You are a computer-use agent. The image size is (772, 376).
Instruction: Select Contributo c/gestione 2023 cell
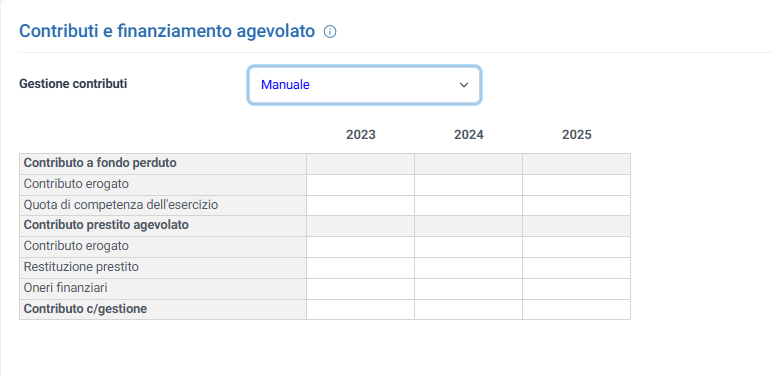tap(360, 310)
